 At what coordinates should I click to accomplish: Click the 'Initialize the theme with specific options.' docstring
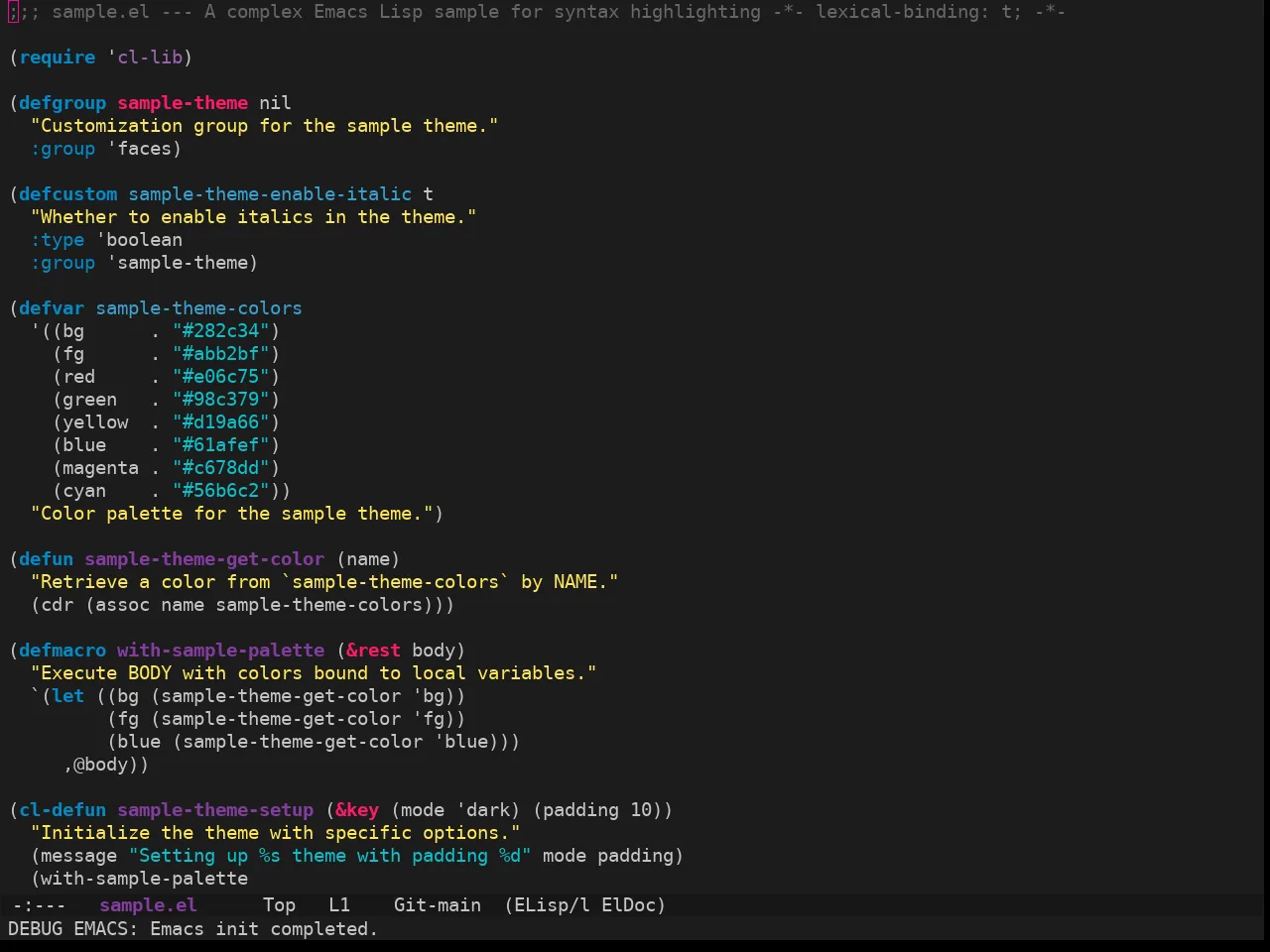(276, 833)
